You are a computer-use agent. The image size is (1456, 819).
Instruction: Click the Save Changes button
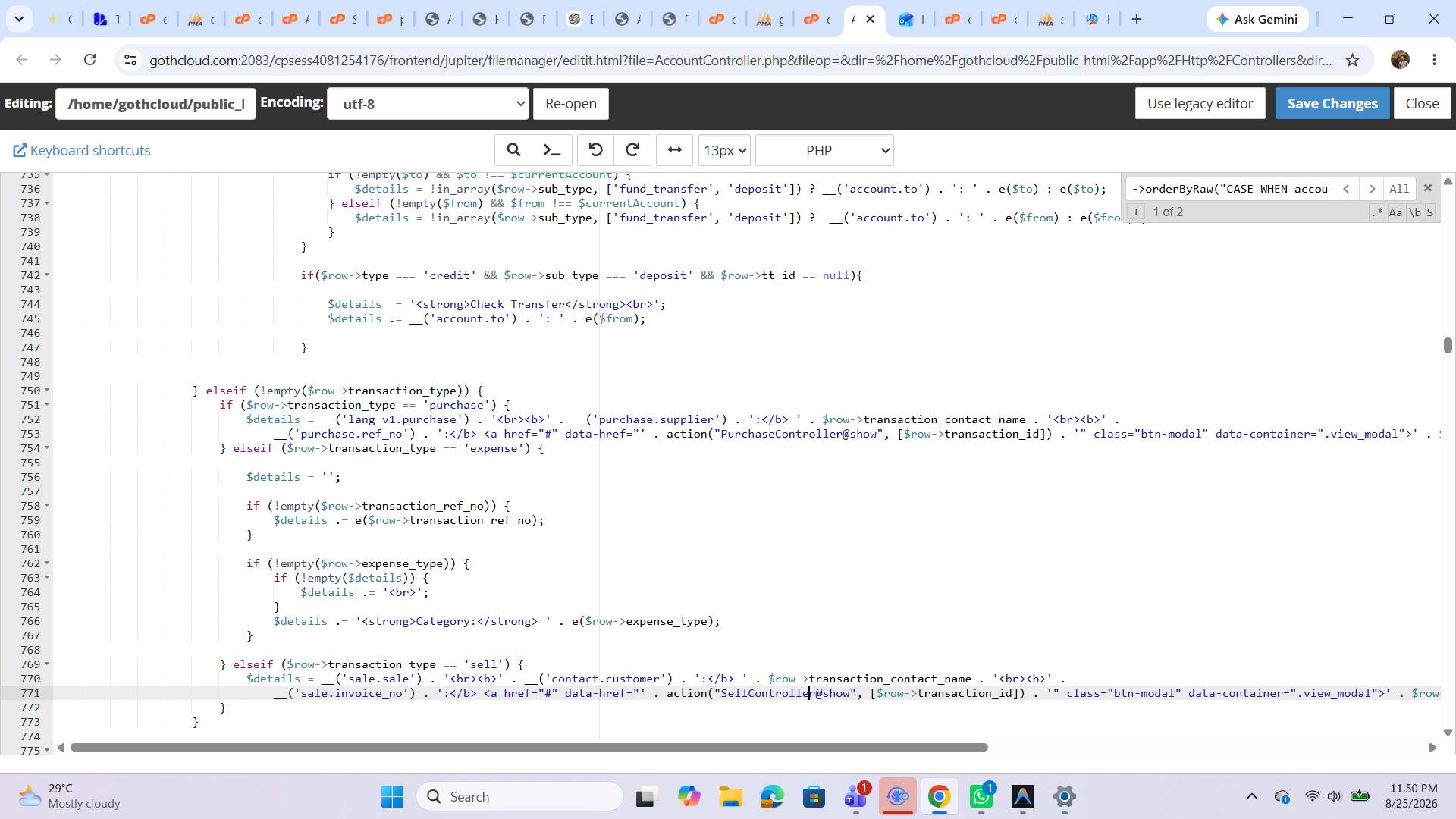click(x=1332, y=104)
